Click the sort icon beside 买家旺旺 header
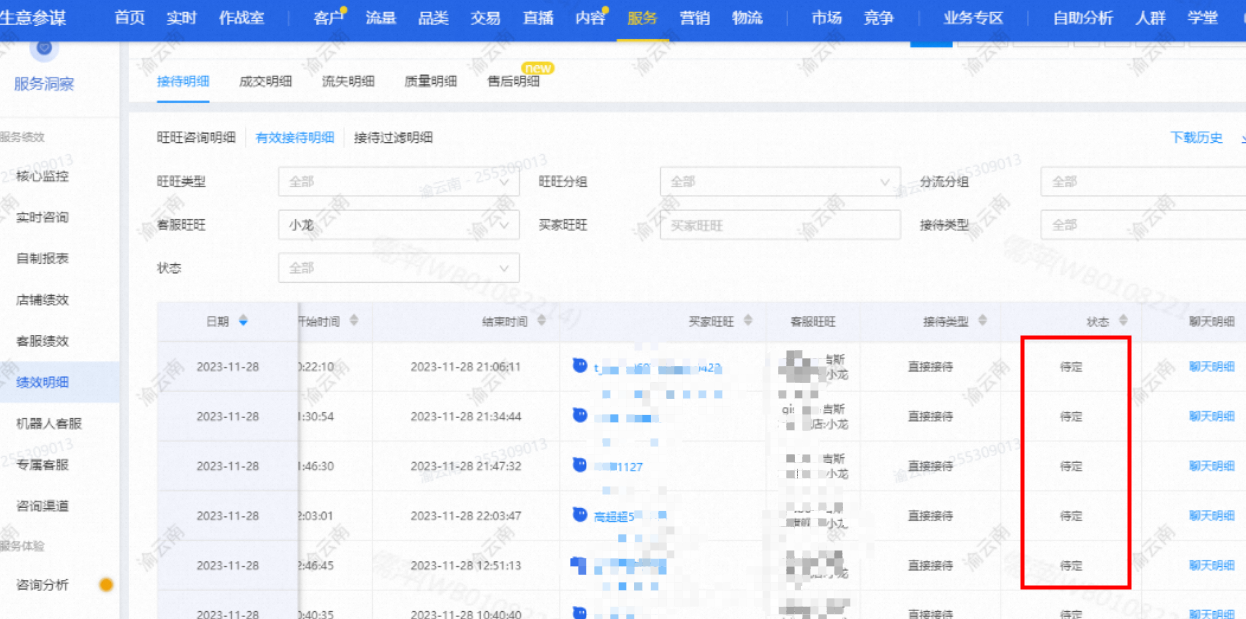The height and width of the screenshot is (619, 1246). pos(747,321)
